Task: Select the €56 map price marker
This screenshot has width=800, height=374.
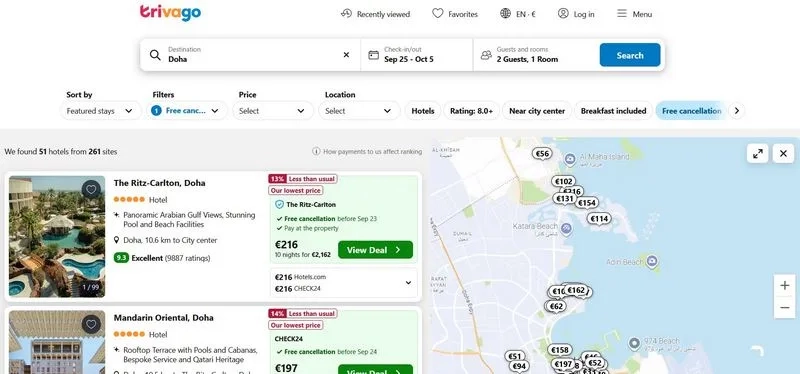Action: 542,154
